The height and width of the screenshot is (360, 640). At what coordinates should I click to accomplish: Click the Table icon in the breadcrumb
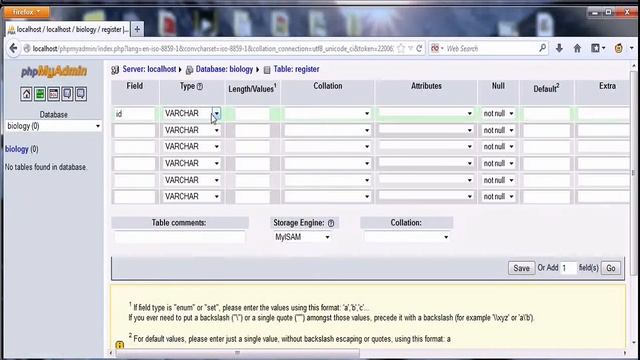[267, 70]
